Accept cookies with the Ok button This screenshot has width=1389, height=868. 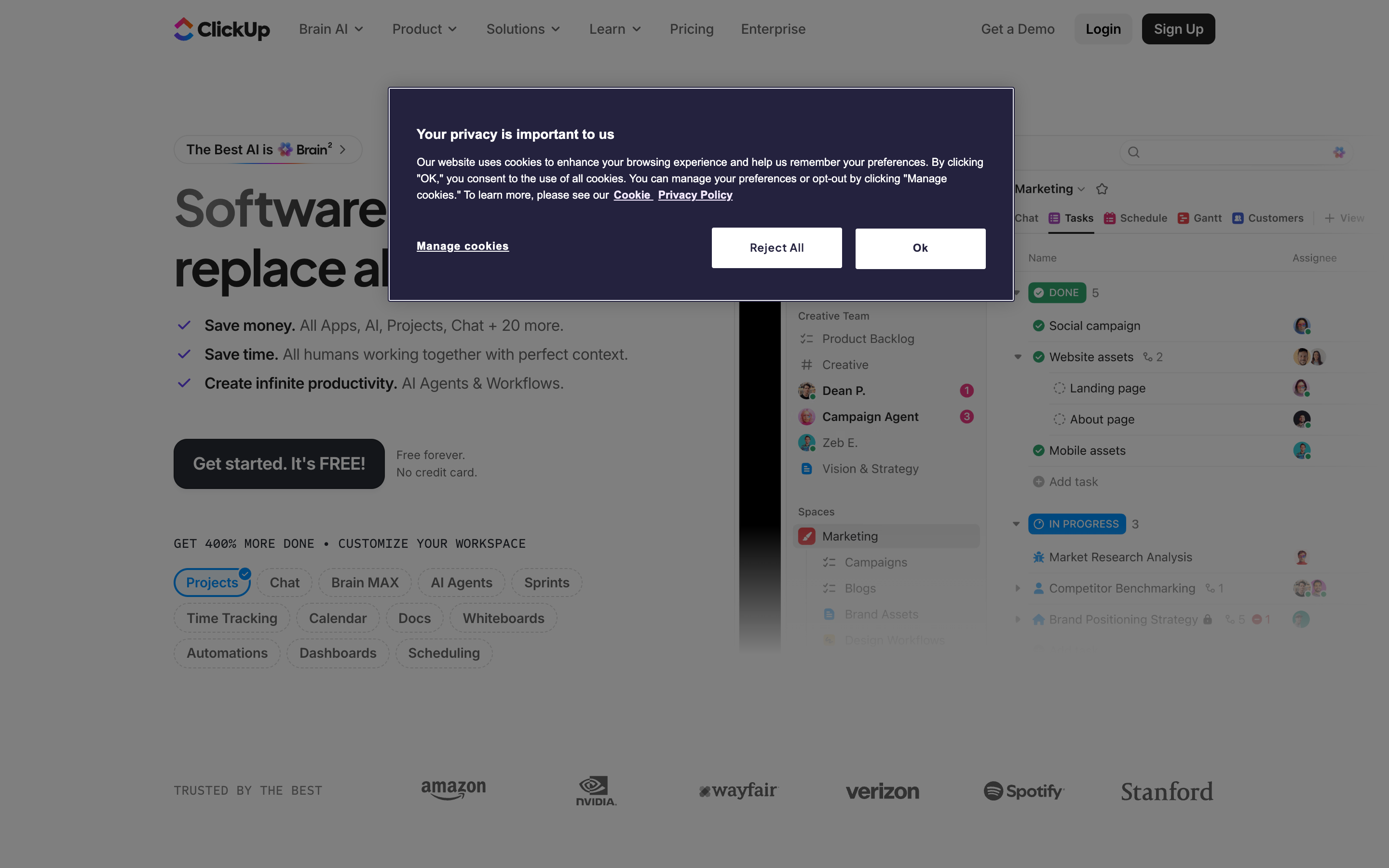point(920,248)
